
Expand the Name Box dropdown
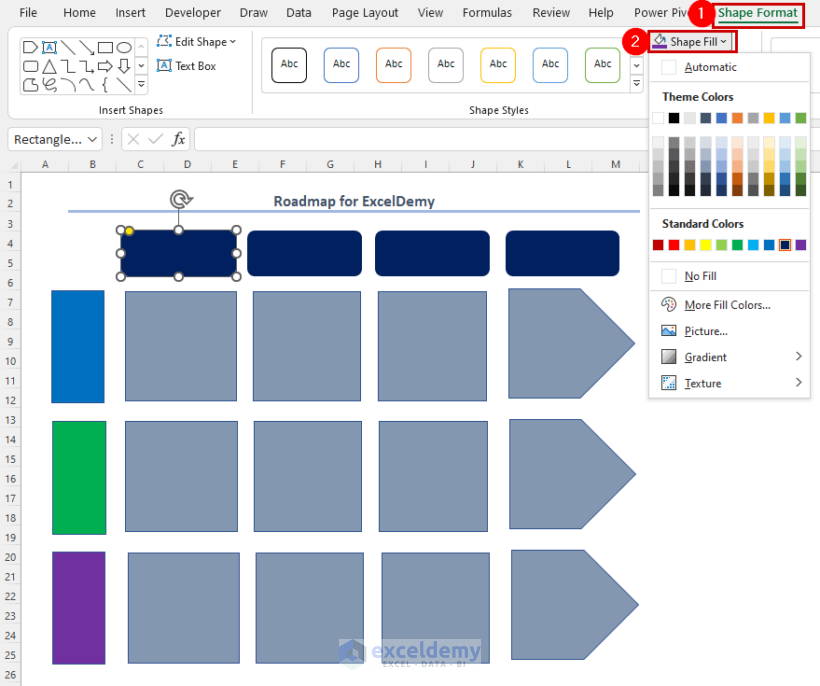tap(93, 140)
